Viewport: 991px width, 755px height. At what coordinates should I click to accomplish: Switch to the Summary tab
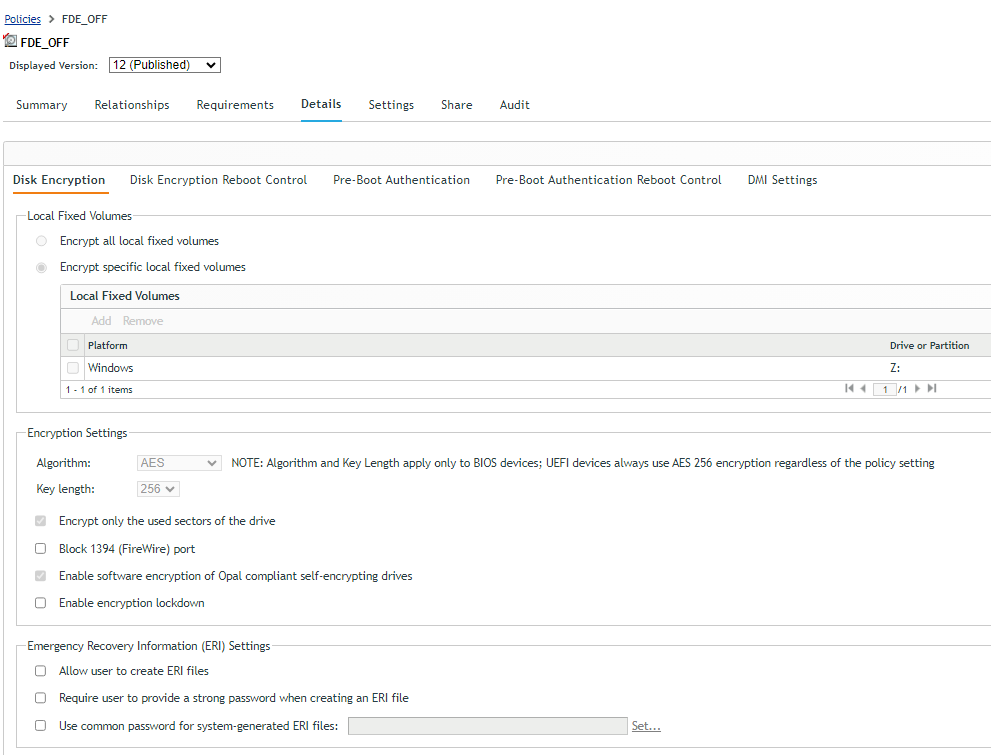coord(42,105)
